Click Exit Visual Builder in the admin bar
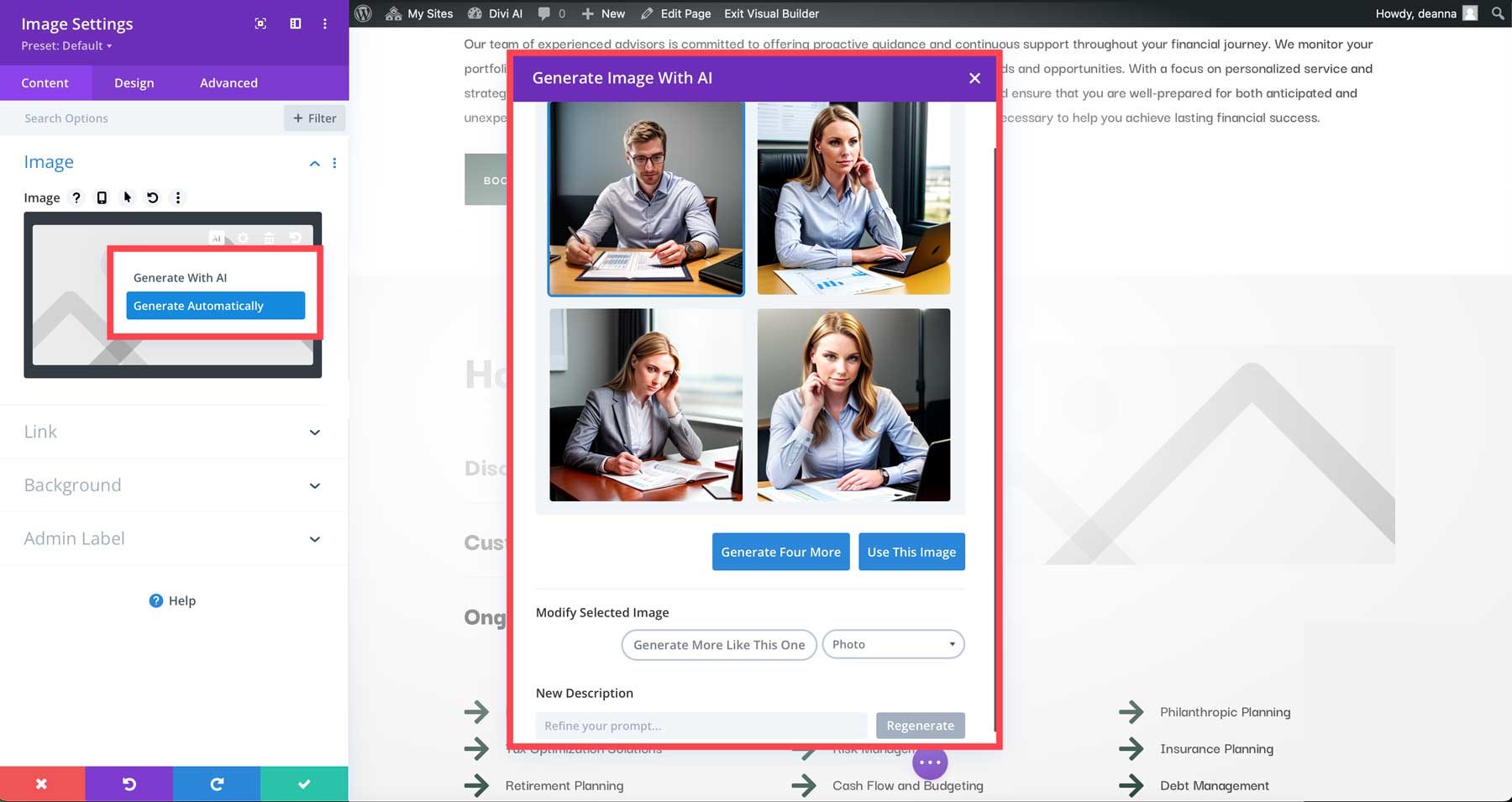This screenshot has width=1512, height=802. tap(771, 13)
